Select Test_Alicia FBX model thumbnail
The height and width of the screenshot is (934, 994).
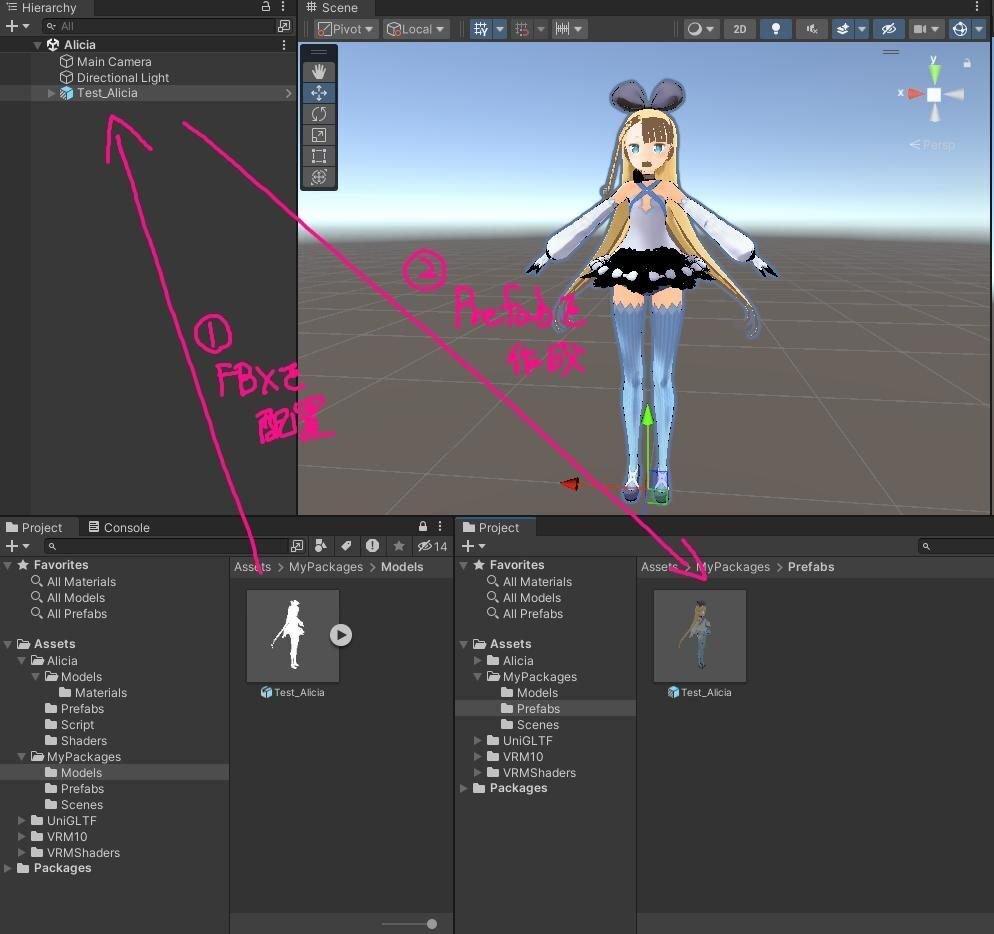[x=293, y=636]
